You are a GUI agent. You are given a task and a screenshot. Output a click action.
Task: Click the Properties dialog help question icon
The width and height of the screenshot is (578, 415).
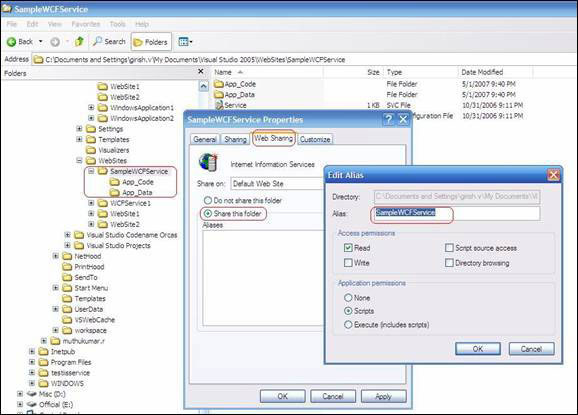(x=389, y=119)
